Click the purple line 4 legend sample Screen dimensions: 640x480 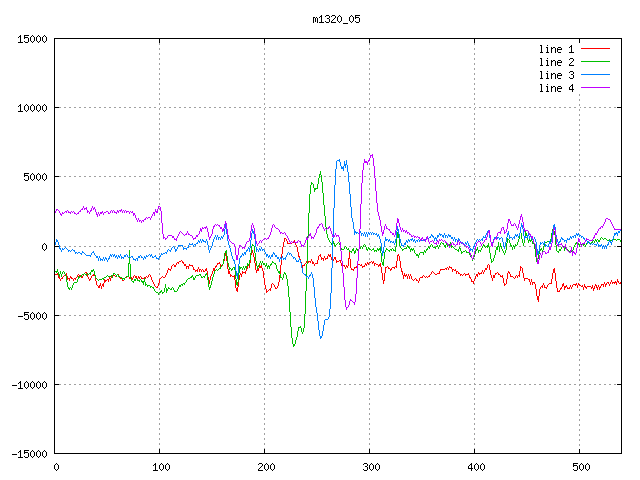(595, 88)
